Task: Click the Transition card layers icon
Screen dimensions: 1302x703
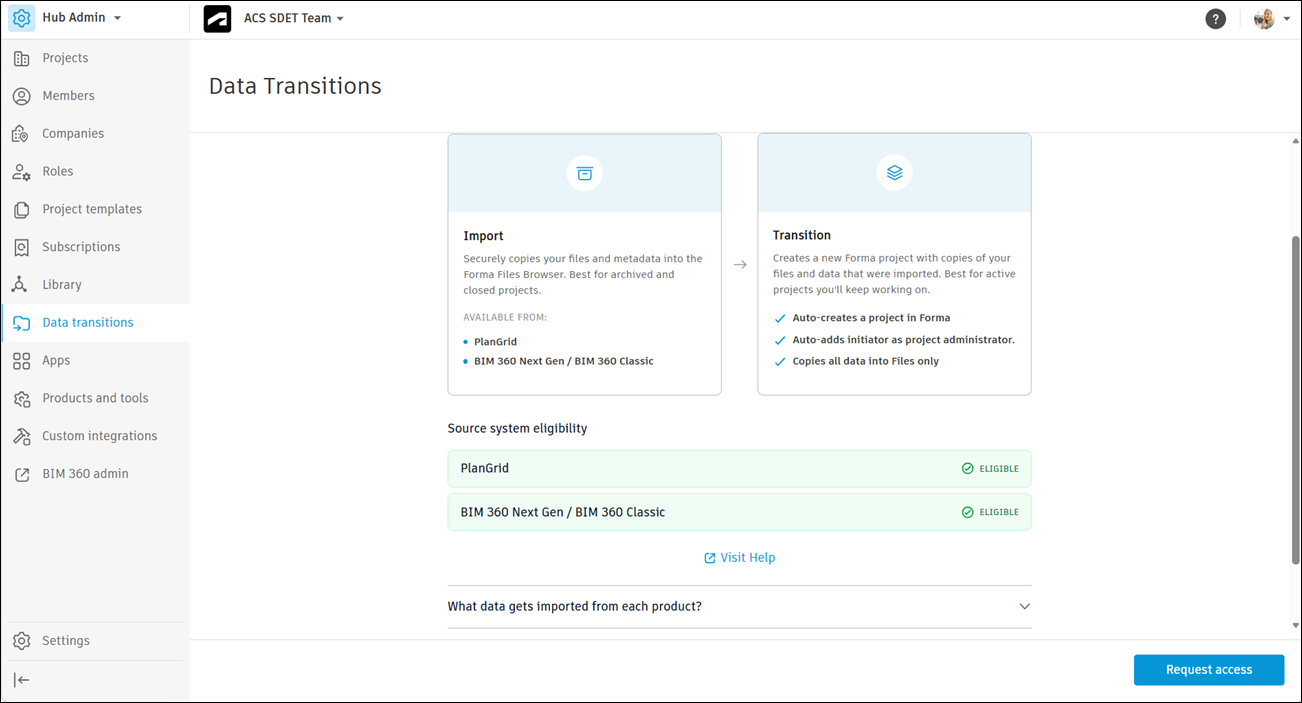Action: (x=895, y=173)
